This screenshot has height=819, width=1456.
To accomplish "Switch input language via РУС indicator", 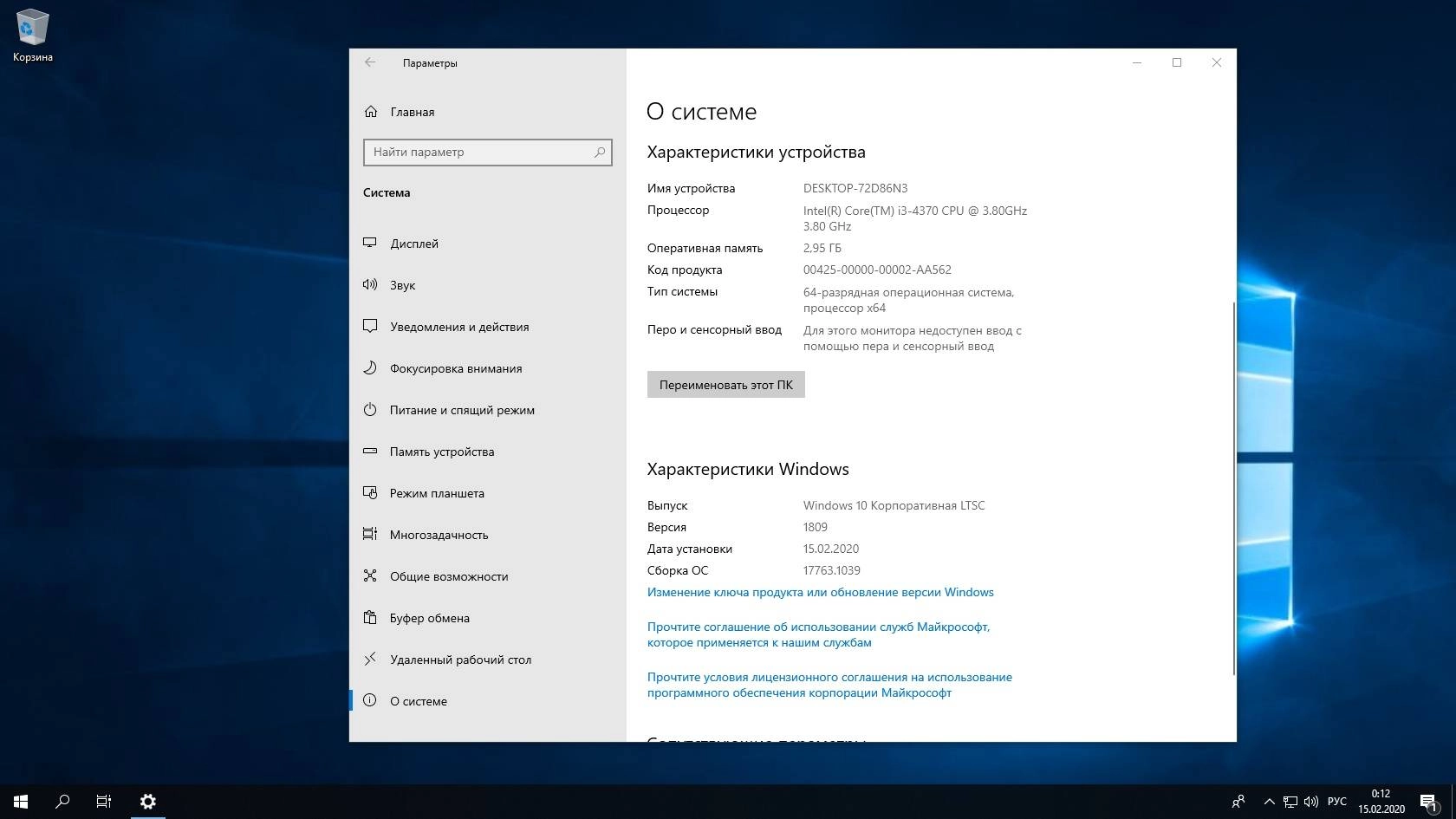I will pos(1337,802).
